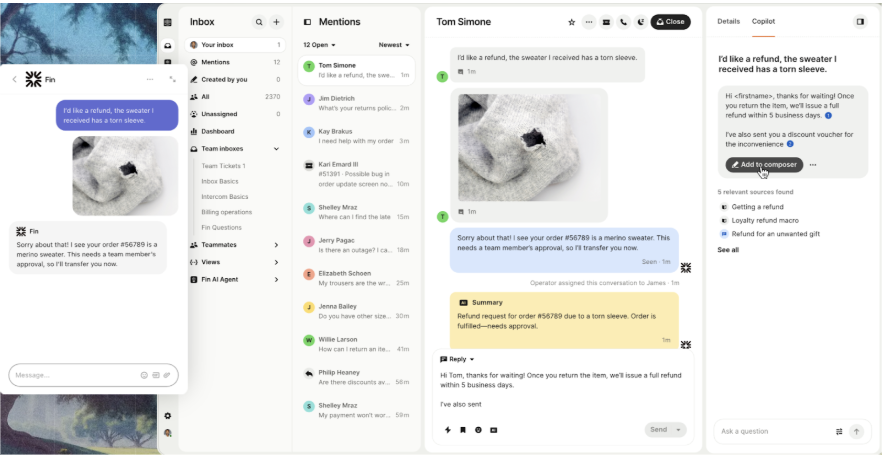Select the All conversations view
The height and width of the screenshot is (456, 886).
pos(235,97)
